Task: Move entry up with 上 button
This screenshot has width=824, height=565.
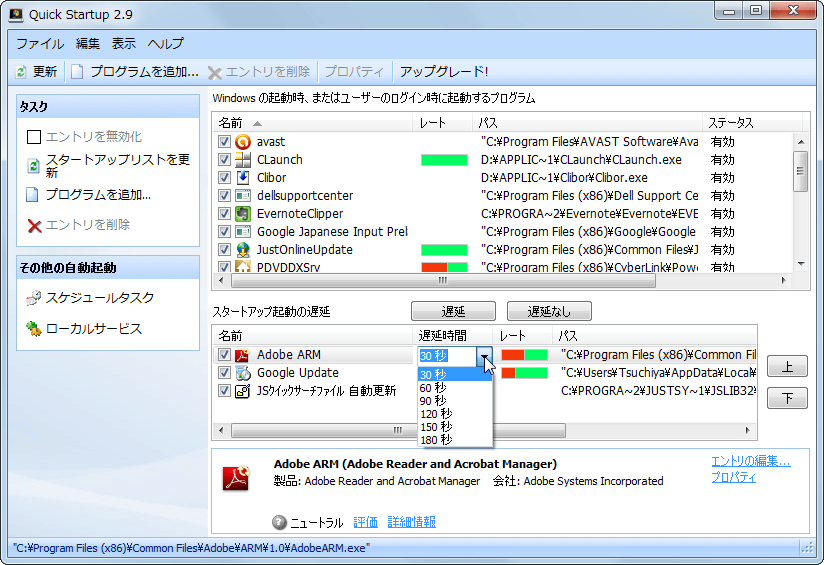Action: click(787, 366)
